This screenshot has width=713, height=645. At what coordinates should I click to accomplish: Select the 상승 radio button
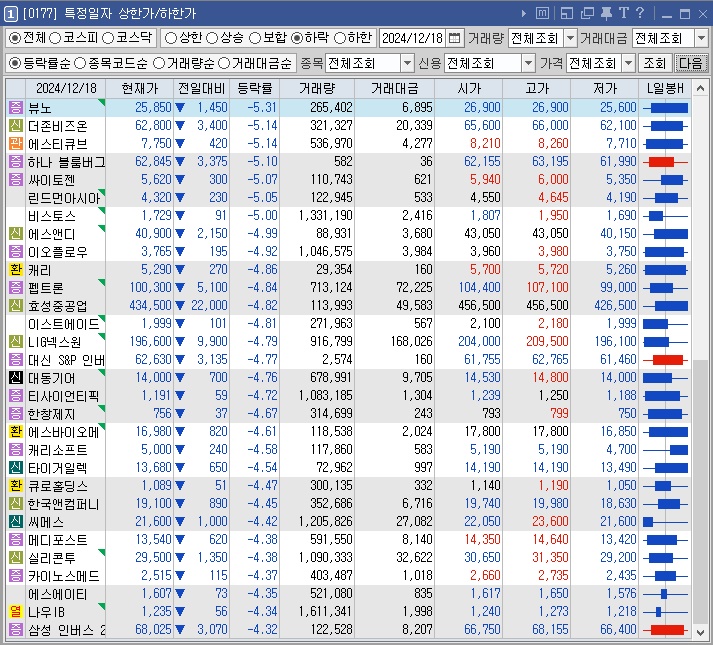[212, 38]
